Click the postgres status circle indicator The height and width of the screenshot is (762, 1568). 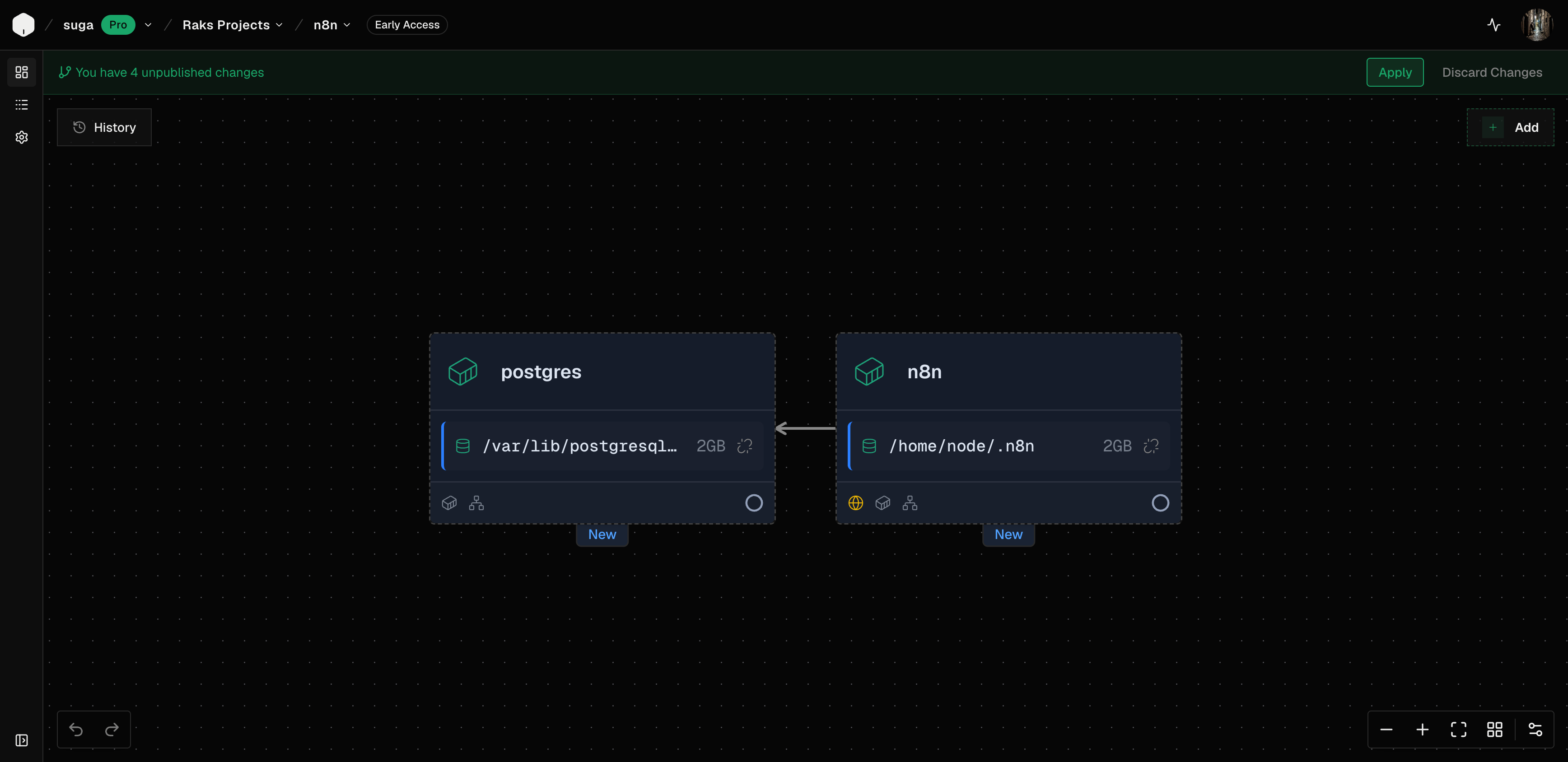tap(754, 503)
